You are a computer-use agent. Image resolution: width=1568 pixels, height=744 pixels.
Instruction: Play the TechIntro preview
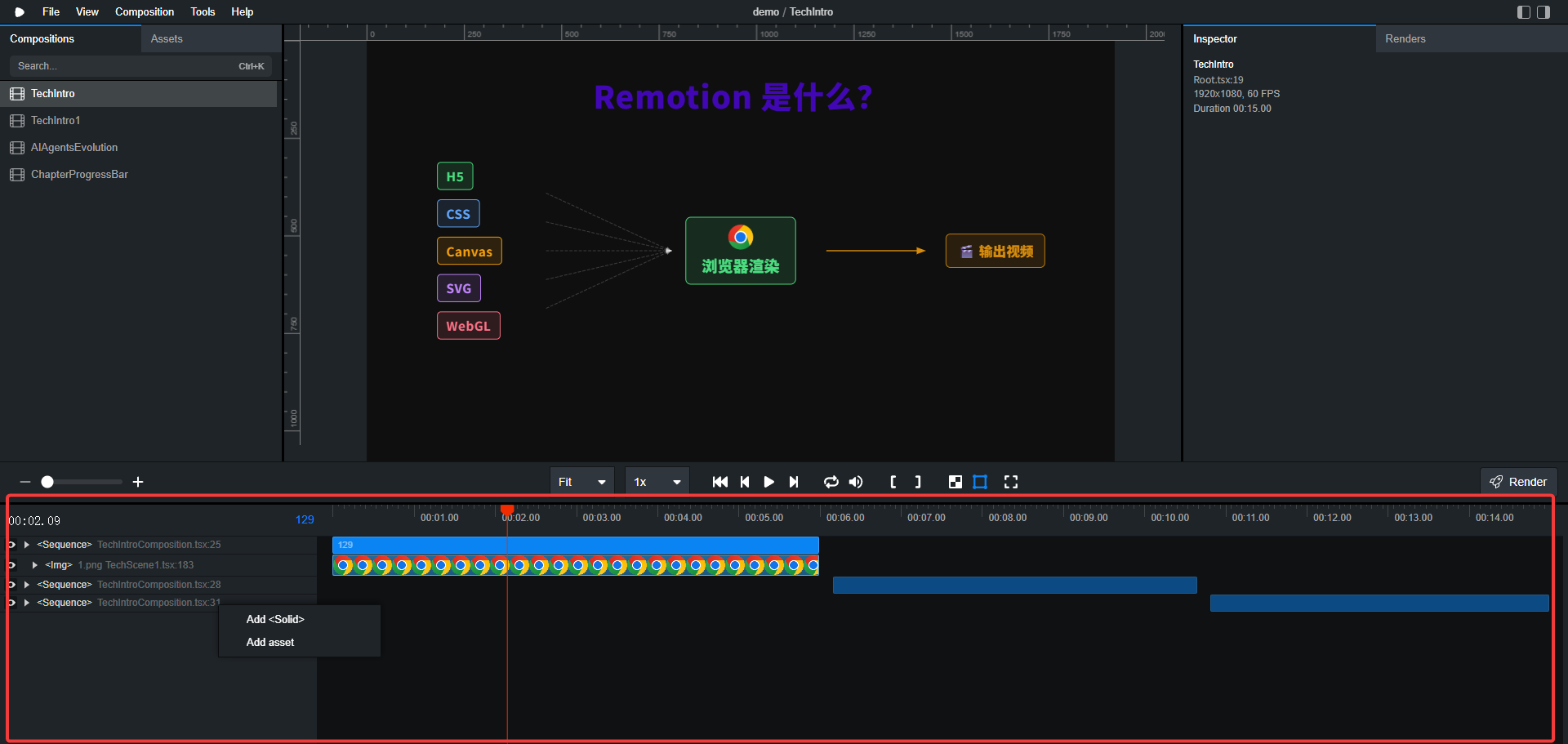(768, 482)
